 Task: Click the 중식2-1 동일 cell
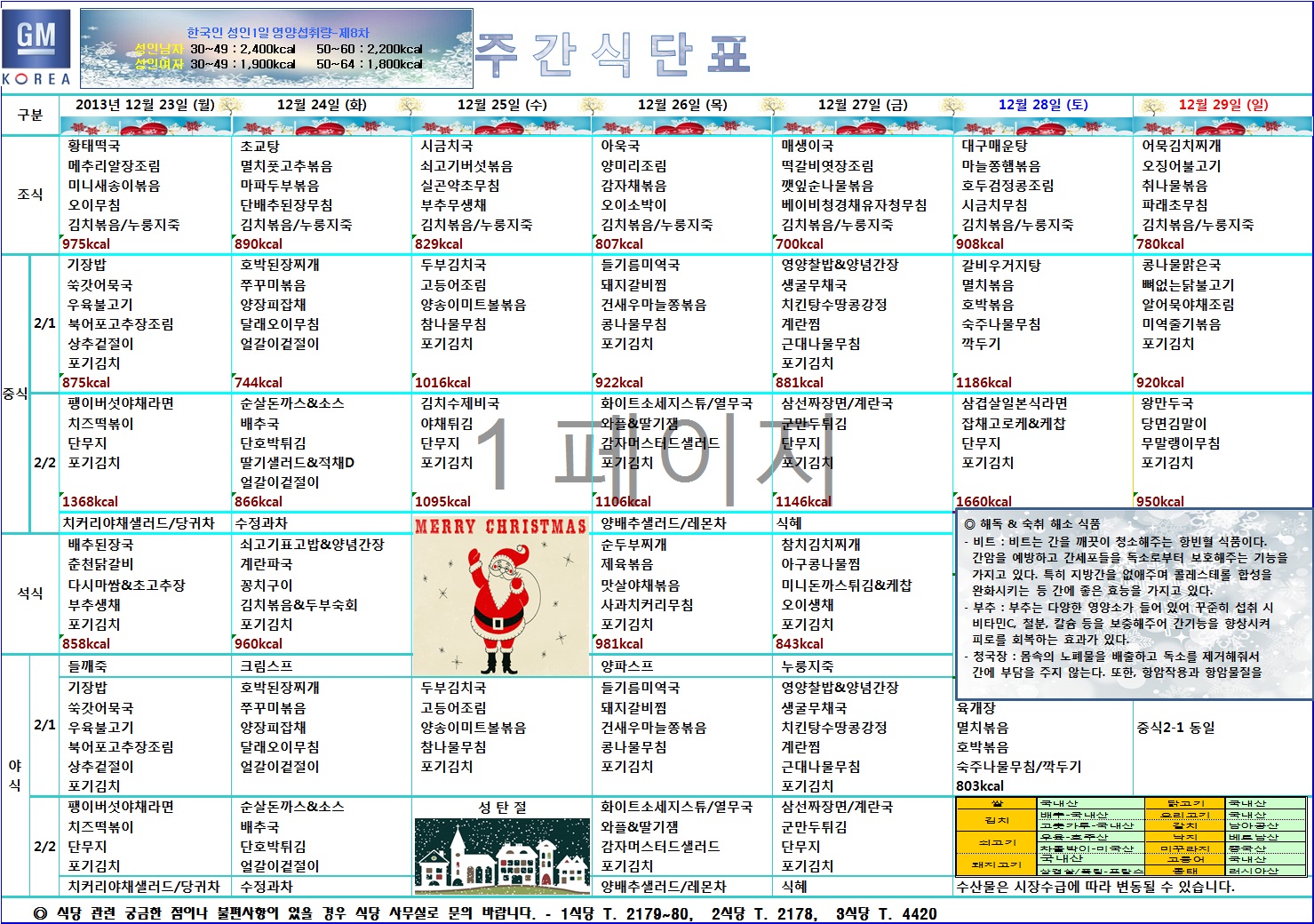1175,728
